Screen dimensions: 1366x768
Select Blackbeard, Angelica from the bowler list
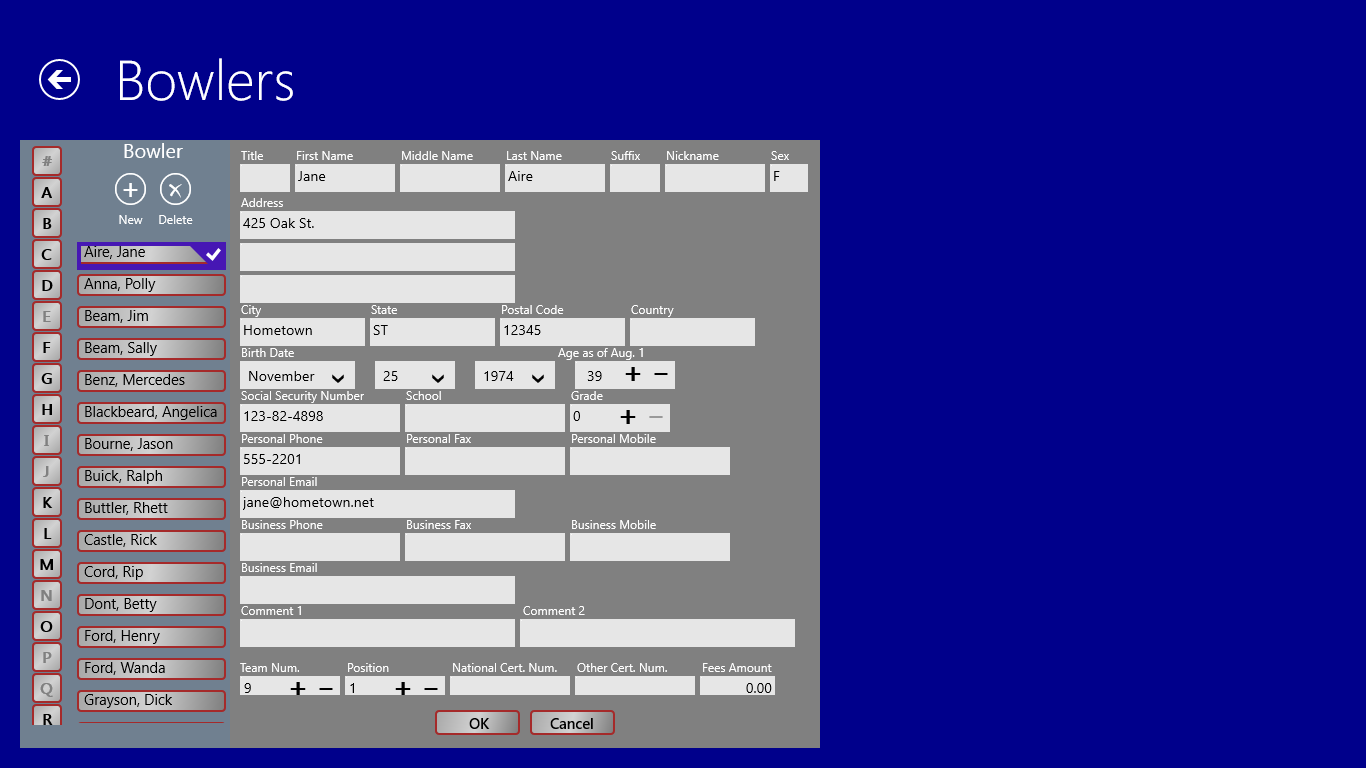point(151,412)
